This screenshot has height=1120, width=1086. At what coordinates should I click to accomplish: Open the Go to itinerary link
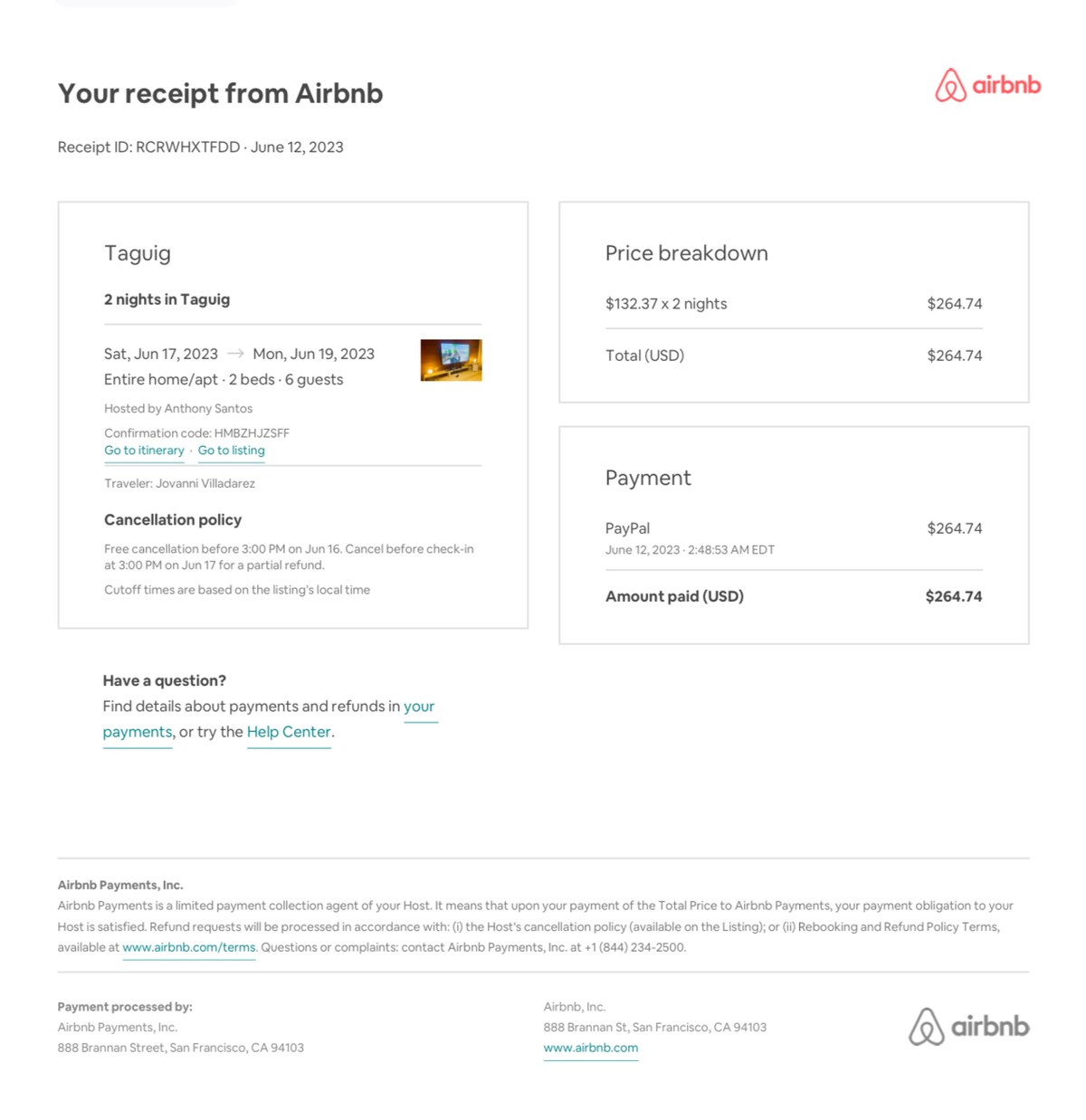click(x=144, y=451)
